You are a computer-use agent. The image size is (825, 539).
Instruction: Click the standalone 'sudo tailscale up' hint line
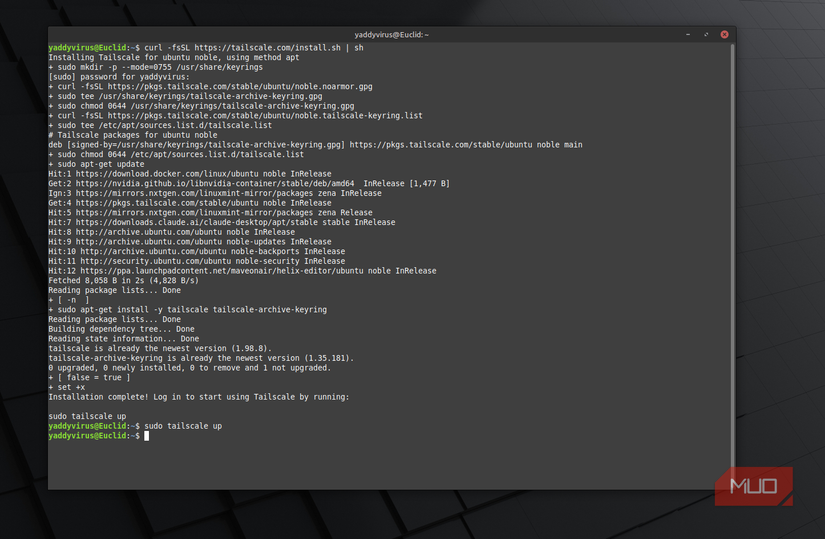tap(87, 416)
